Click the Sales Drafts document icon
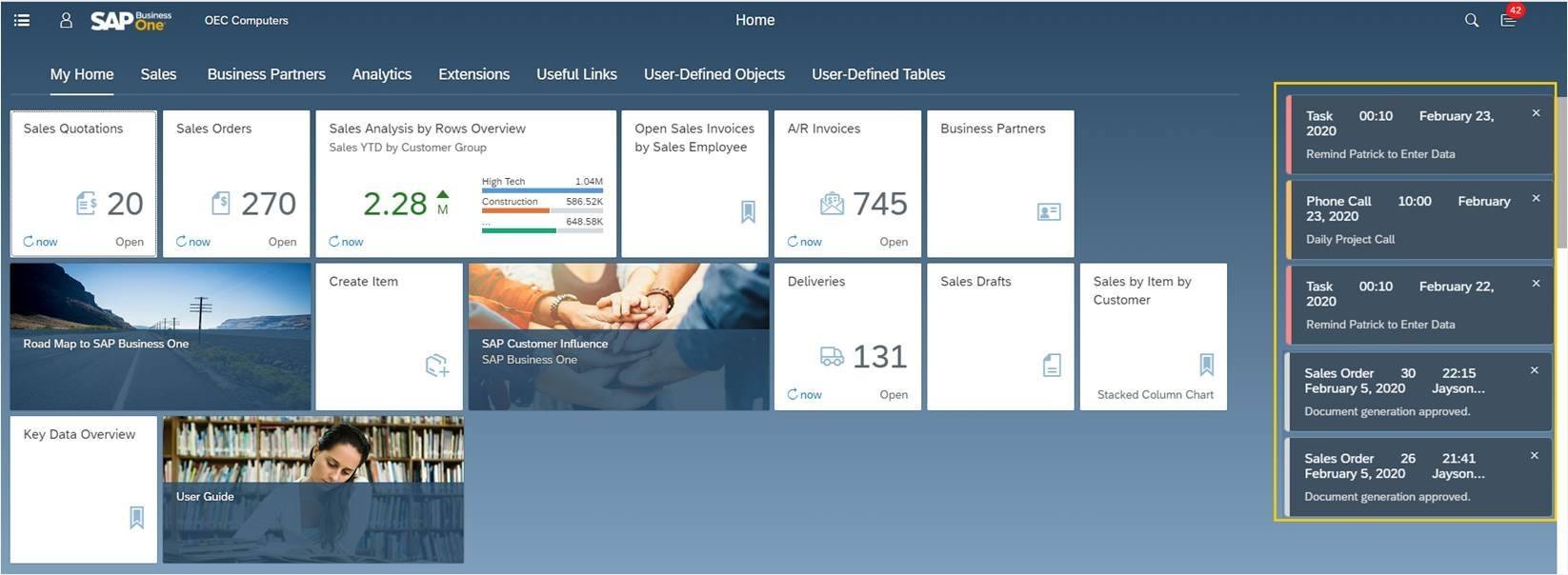The width and height of the screenshot is (1568, 575). click(1052, 366)
